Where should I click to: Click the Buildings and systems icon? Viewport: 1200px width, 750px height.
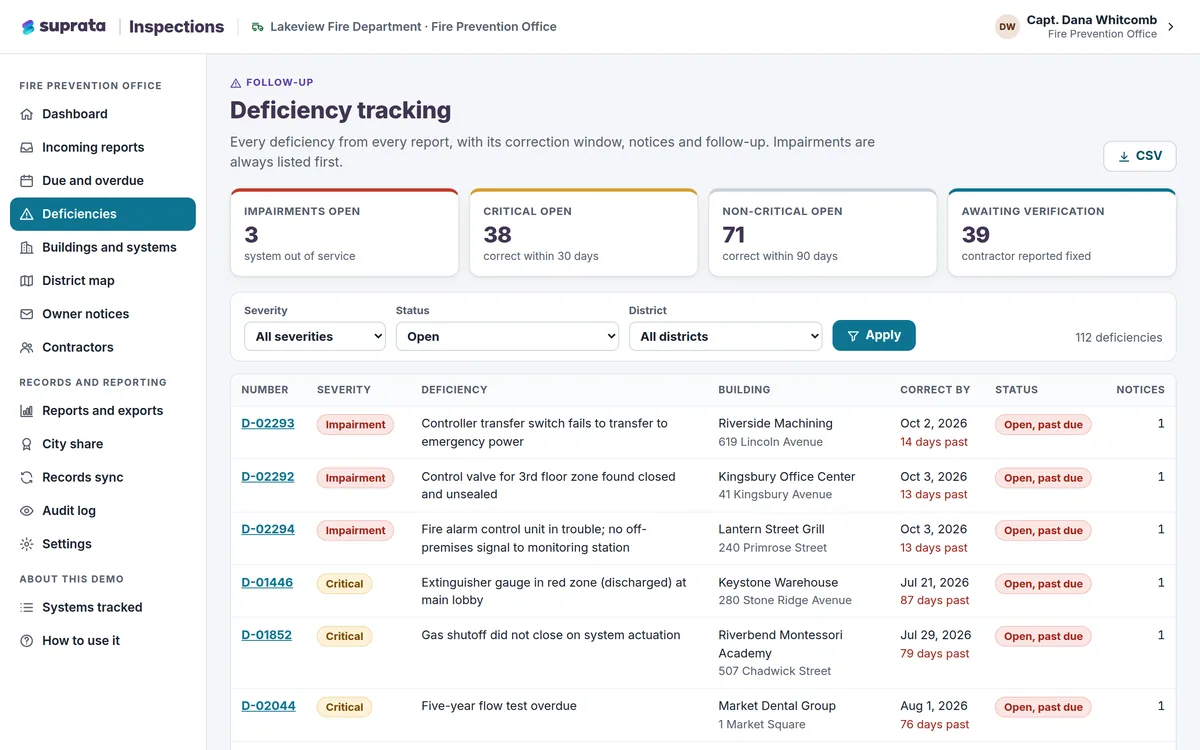tap(27, 248)
